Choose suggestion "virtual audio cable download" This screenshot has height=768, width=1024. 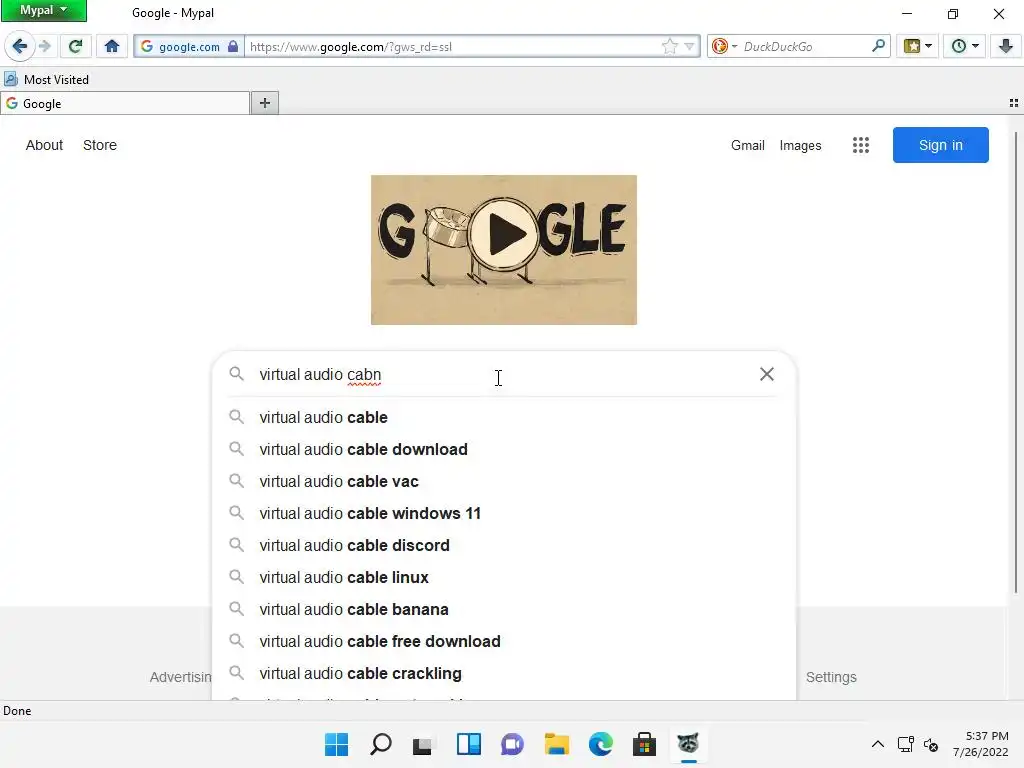[x=504, y=449]
